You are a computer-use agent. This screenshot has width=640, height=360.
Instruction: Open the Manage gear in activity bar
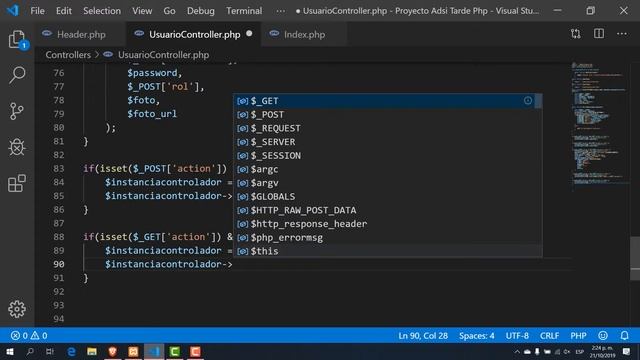(17, 309)
